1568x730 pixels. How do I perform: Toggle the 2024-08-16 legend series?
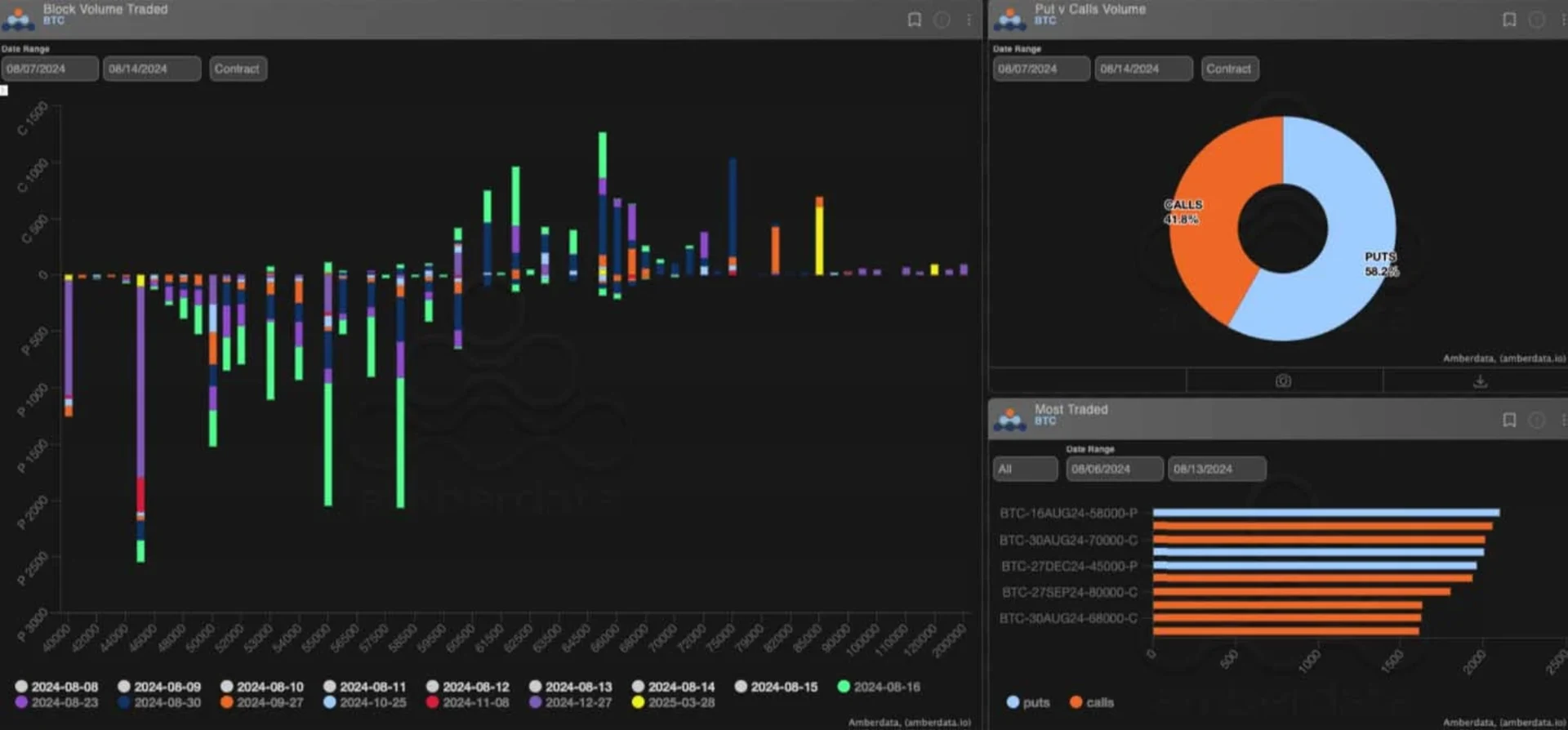click(880, 687)
